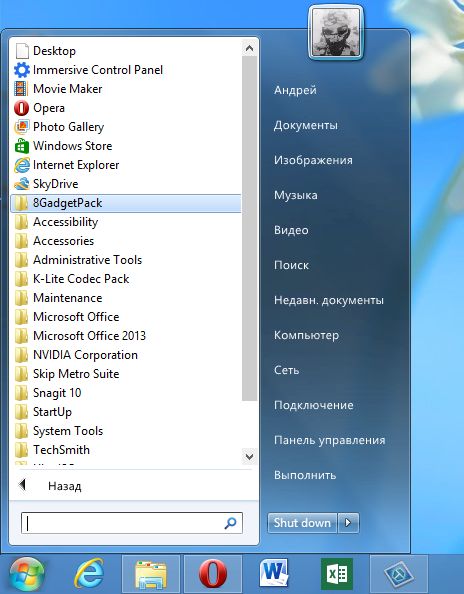Expand the Accessories folder

tap(126, 241)
